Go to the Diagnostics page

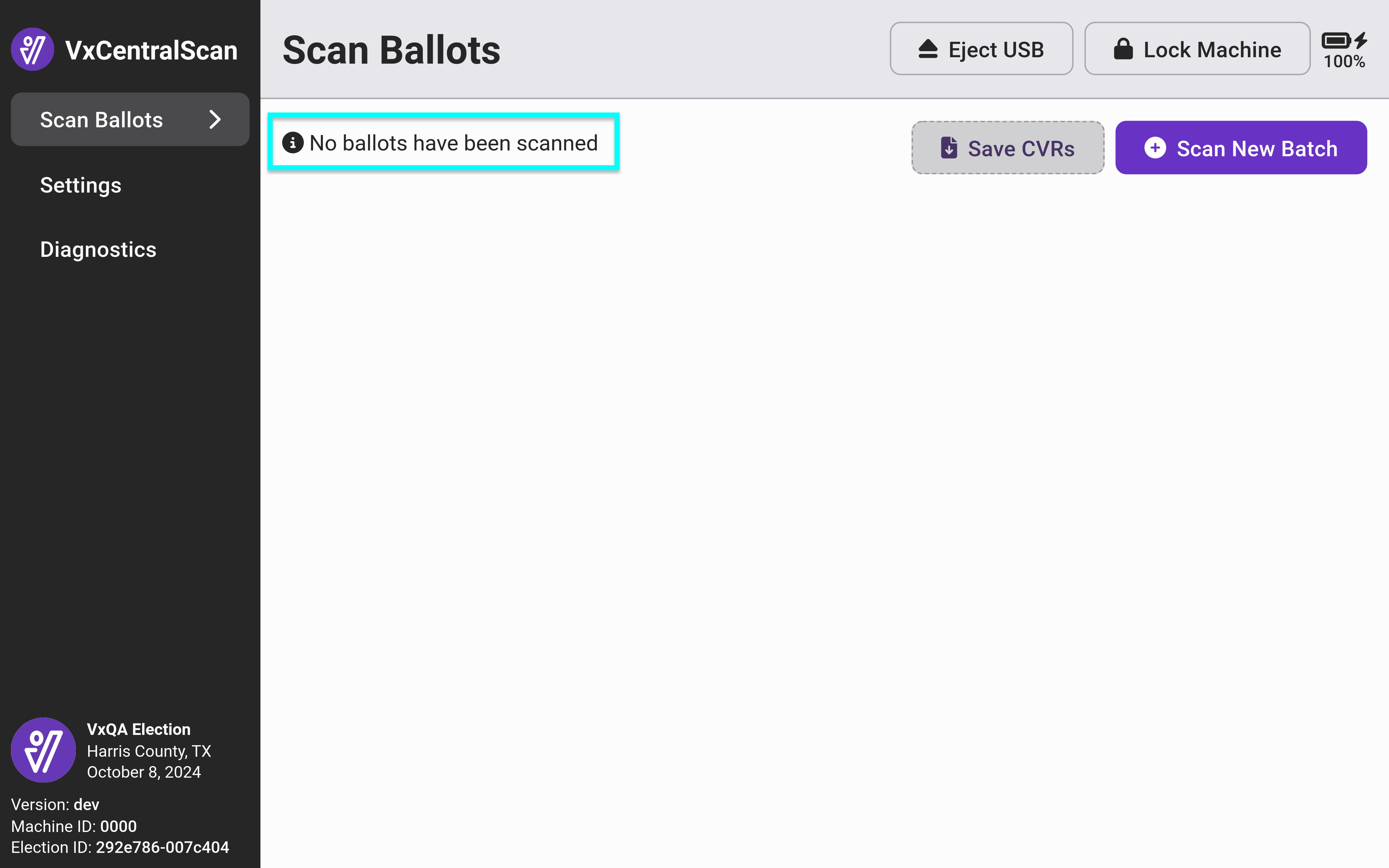point(98,250)
